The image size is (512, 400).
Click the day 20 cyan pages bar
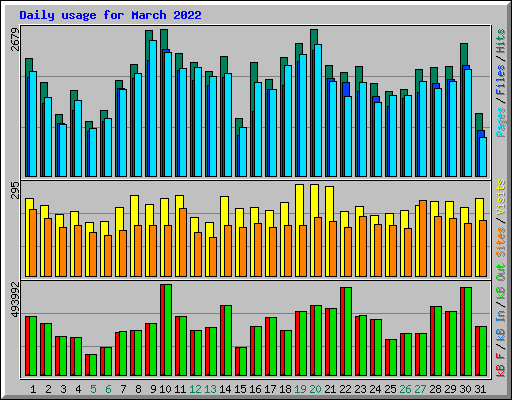[x=318, y=110]
